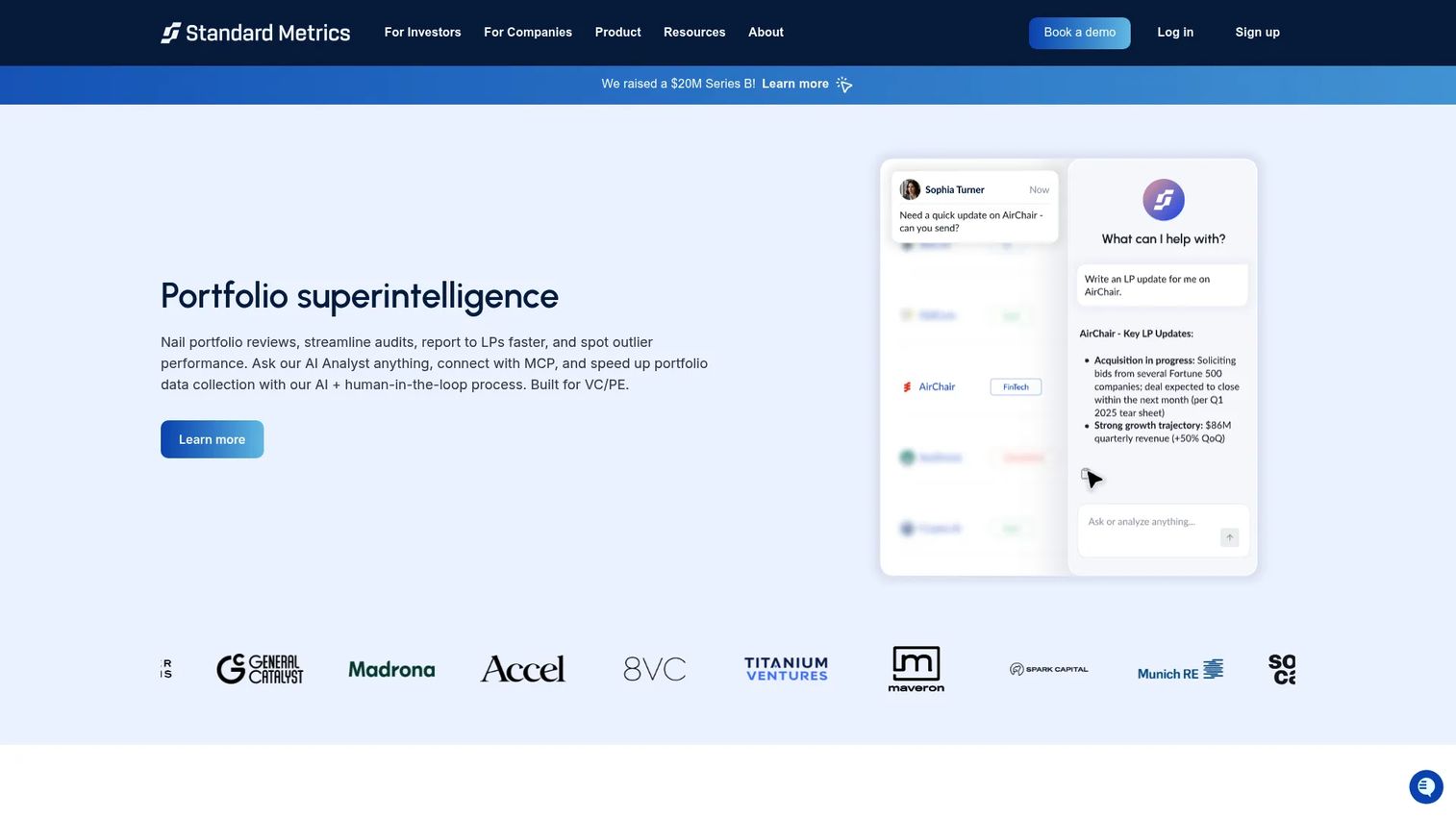Open the Product menu

click(x=618, y=33)
